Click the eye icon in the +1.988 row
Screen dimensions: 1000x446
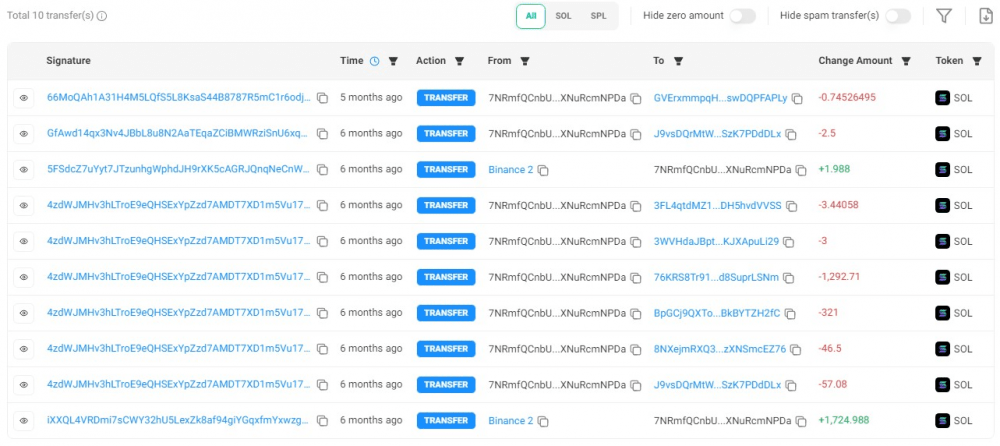click(x=24, y=170)
